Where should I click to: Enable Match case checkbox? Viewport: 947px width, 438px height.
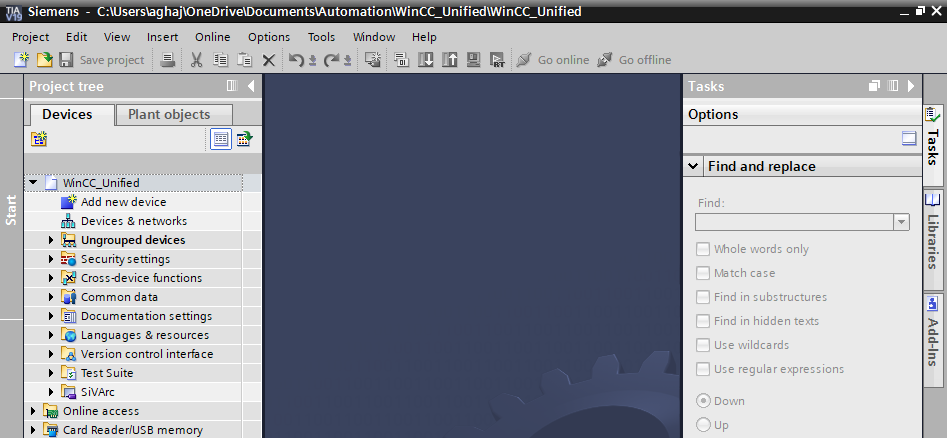[702, 273]
